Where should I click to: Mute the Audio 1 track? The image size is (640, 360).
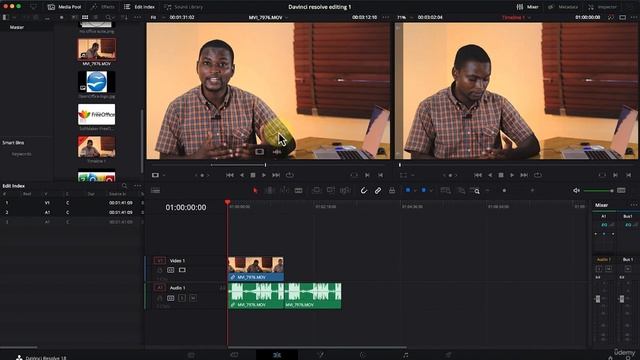[x=193, y=298]
